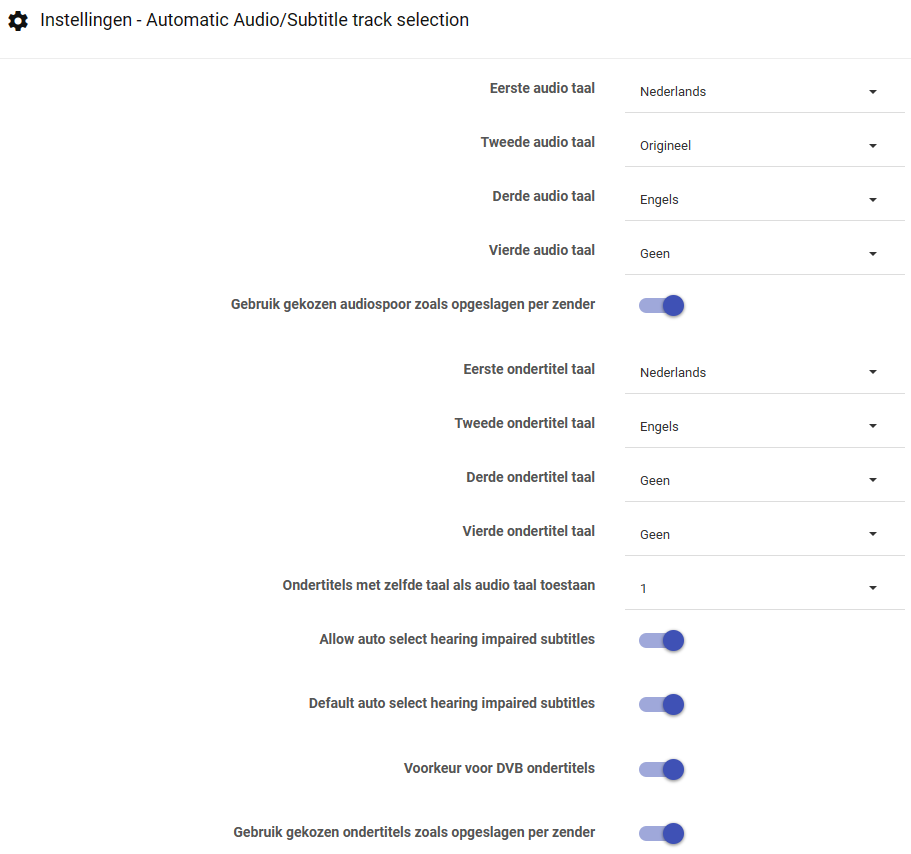The width and height of the screenshot is (911, 854).
Task: Click the Voorkeur voor DVB ondertitels label
Action: [499, 768]
